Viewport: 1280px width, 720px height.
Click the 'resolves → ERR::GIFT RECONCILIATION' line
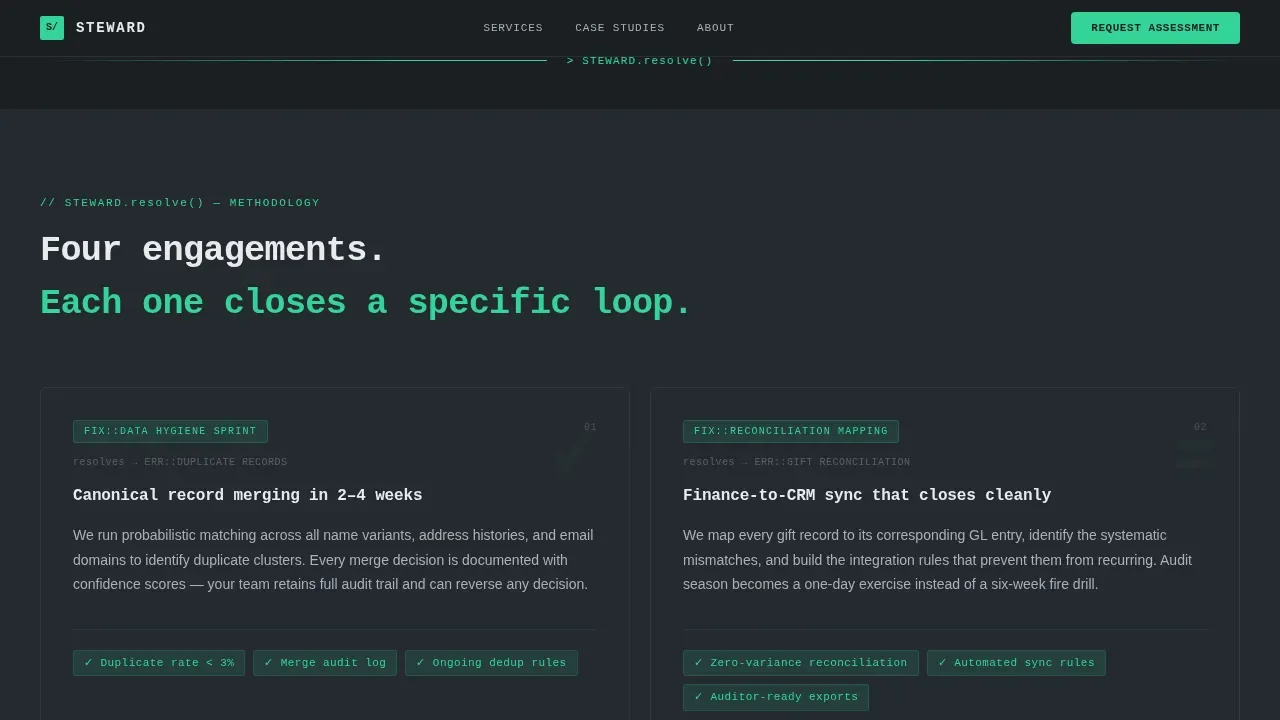(797, 462)
